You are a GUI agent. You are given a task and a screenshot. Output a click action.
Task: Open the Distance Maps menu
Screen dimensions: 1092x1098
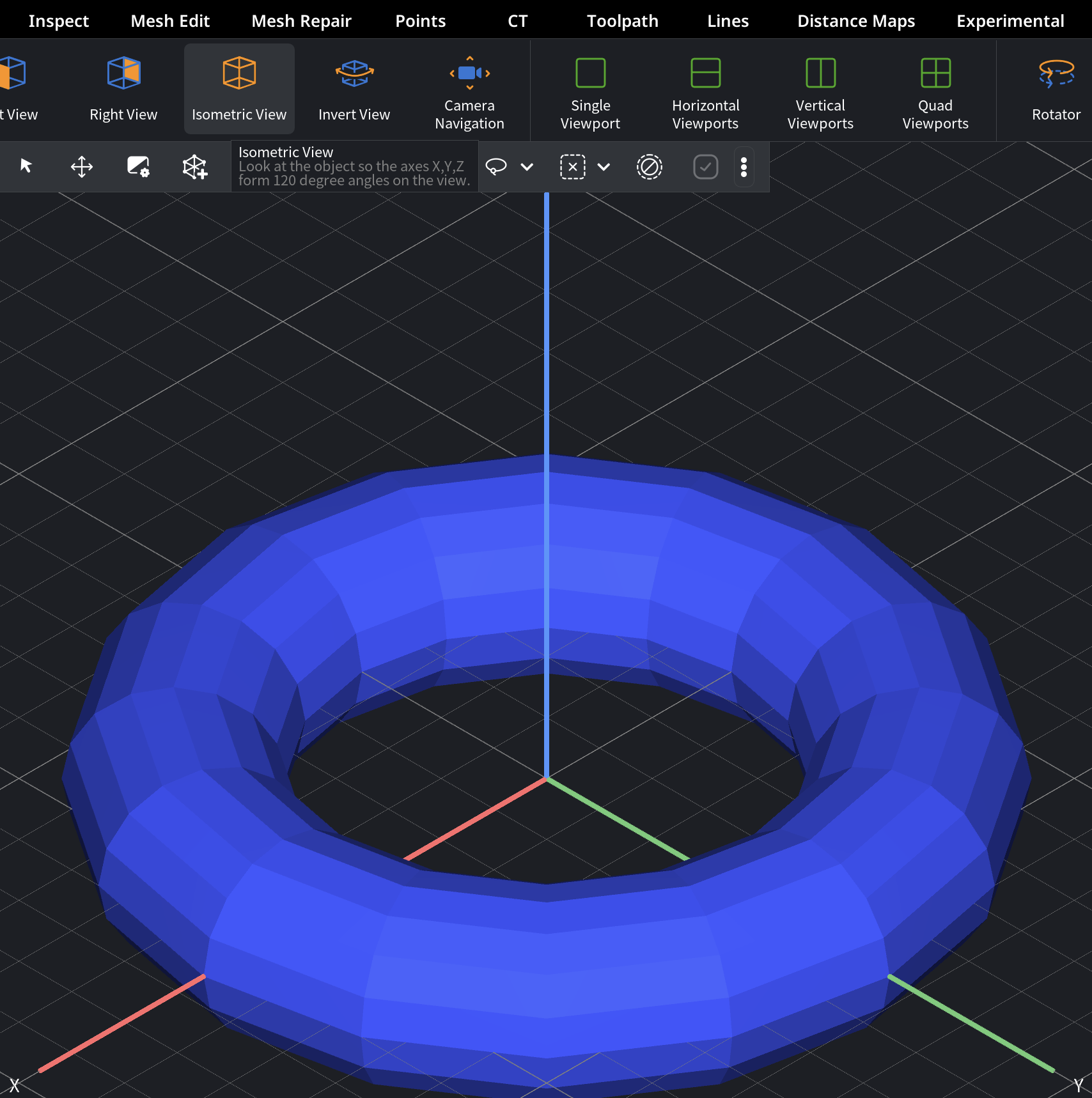click(x=856, y=20)
